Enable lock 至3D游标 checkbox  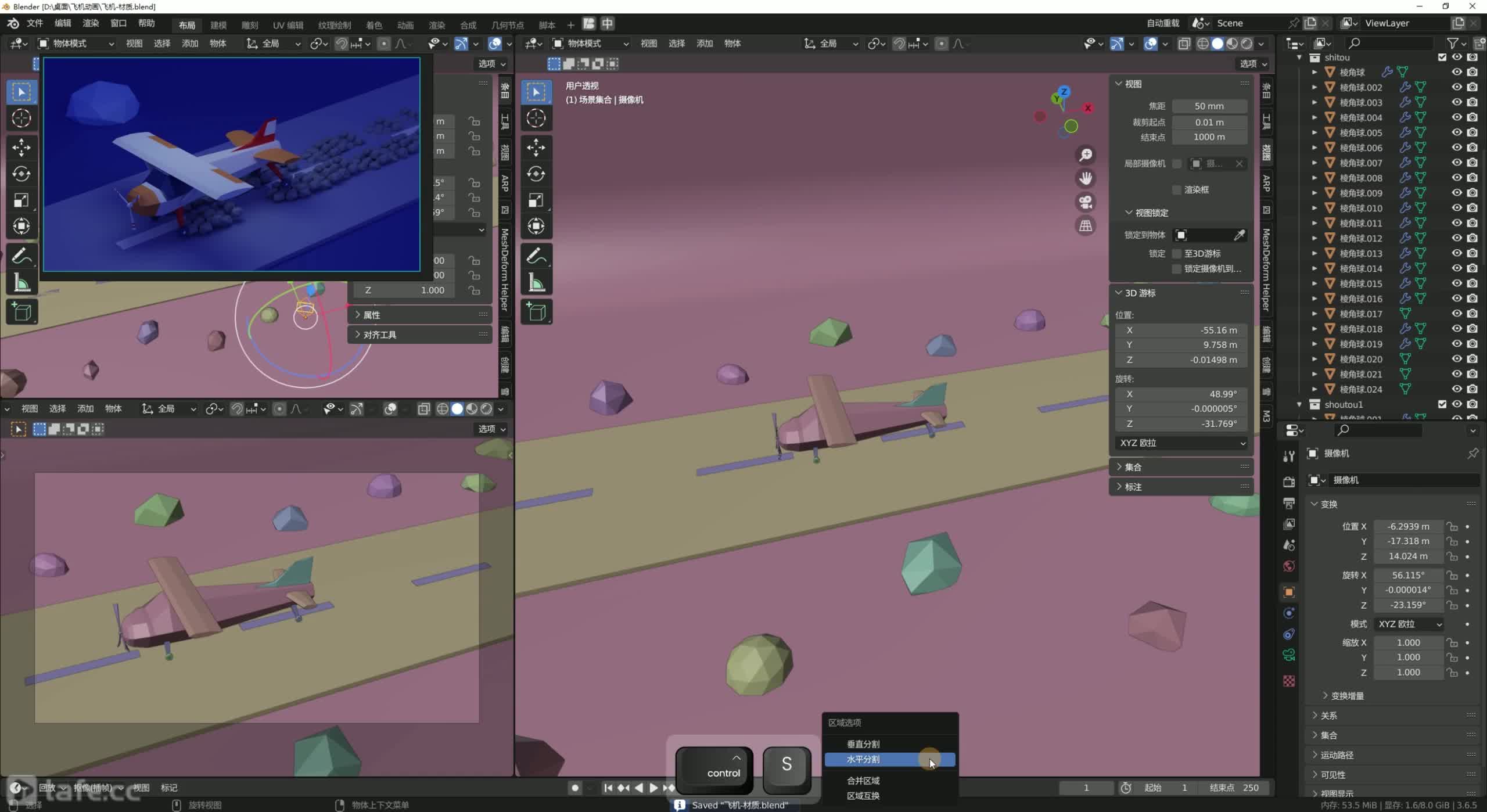[1177, 254]
